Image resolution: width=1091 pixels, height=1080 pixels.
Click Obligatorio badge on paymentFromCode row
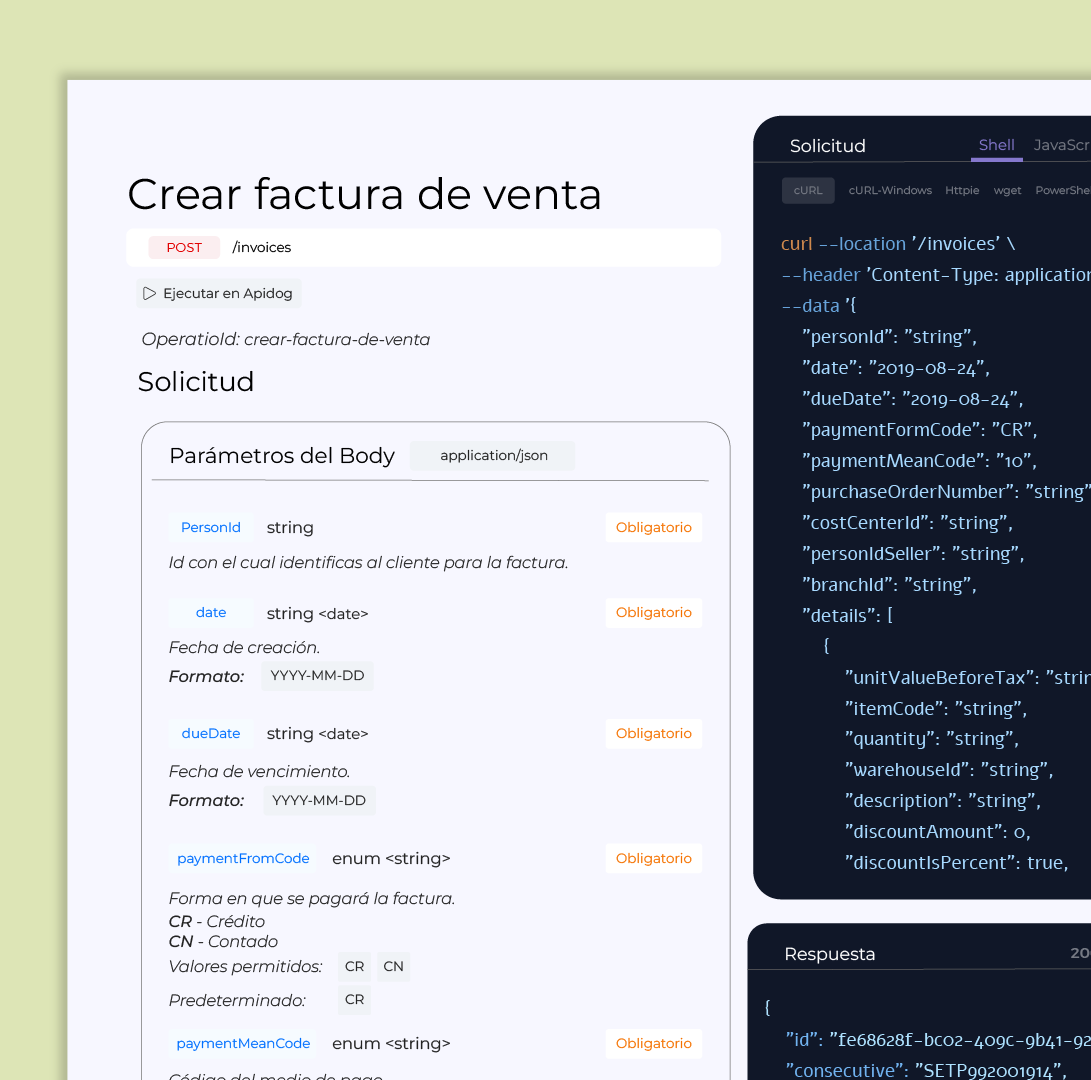pos(653,859)
